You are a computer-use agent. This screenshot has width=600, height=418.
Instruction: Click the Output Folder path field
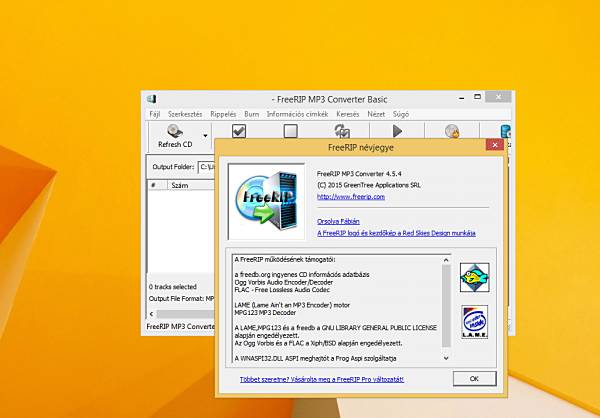pyautogui.click(x=207, y=167)
